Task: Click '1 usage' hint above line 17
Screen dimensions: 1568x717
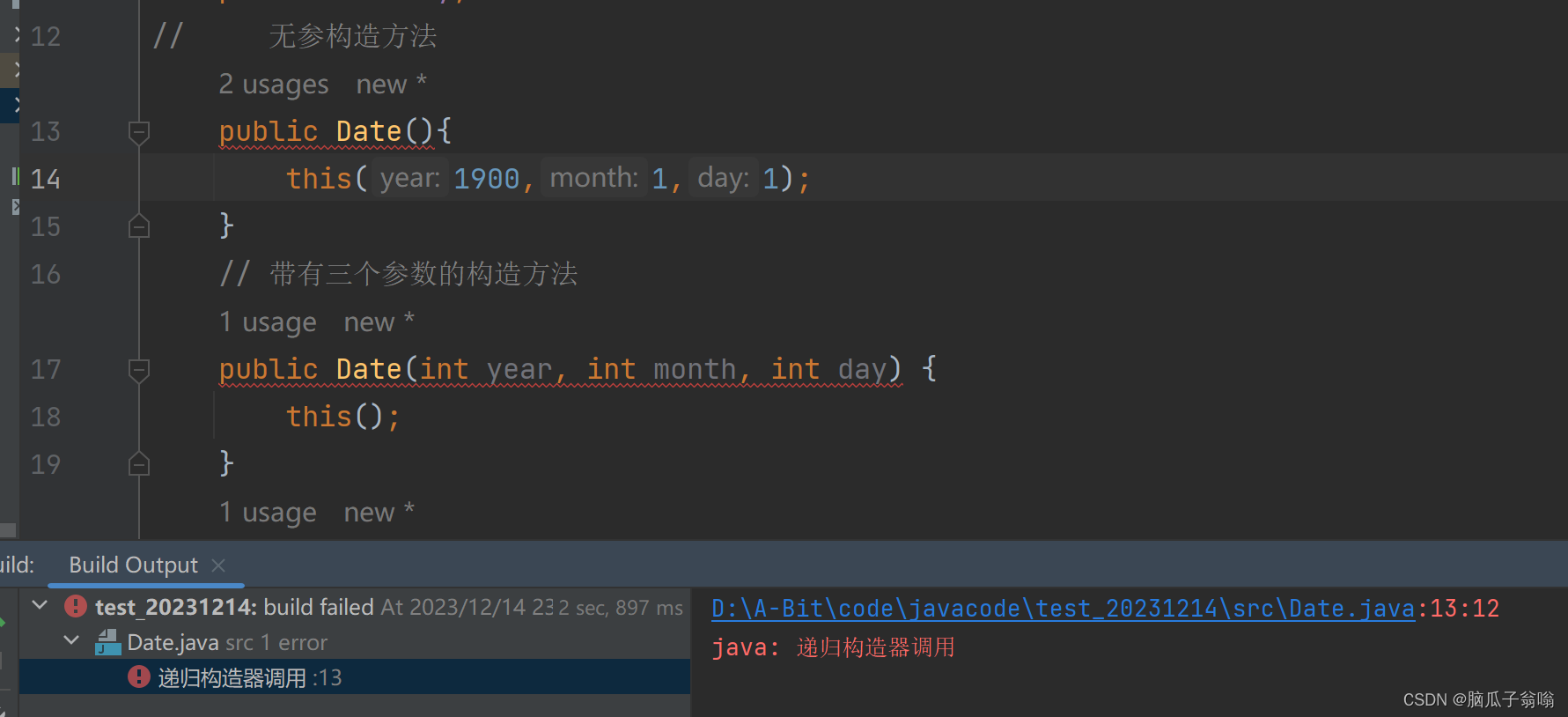Action: point(268,322)
